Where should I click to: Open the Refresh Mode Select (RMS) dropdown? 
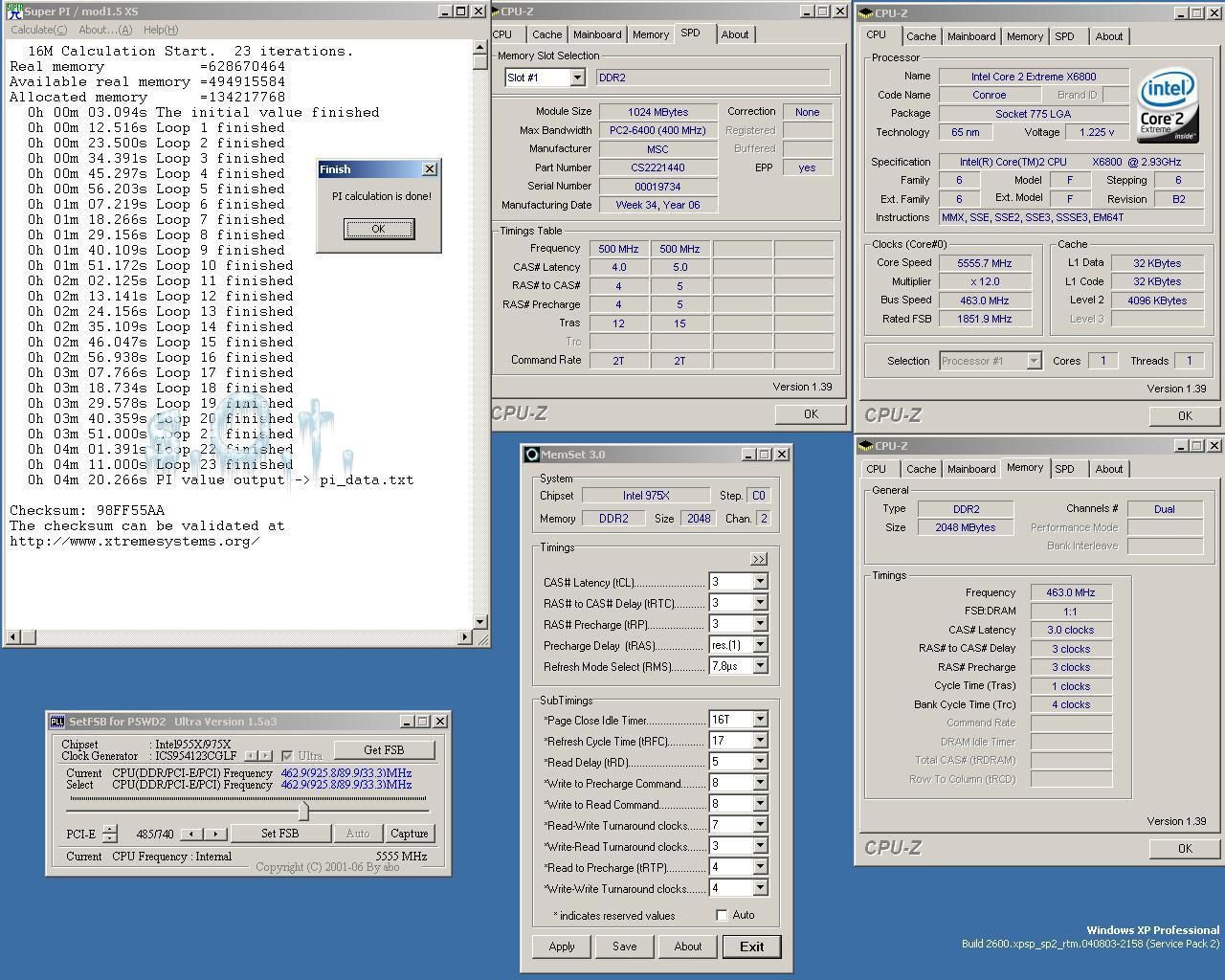pyautogui.click(x=760, y=666)
